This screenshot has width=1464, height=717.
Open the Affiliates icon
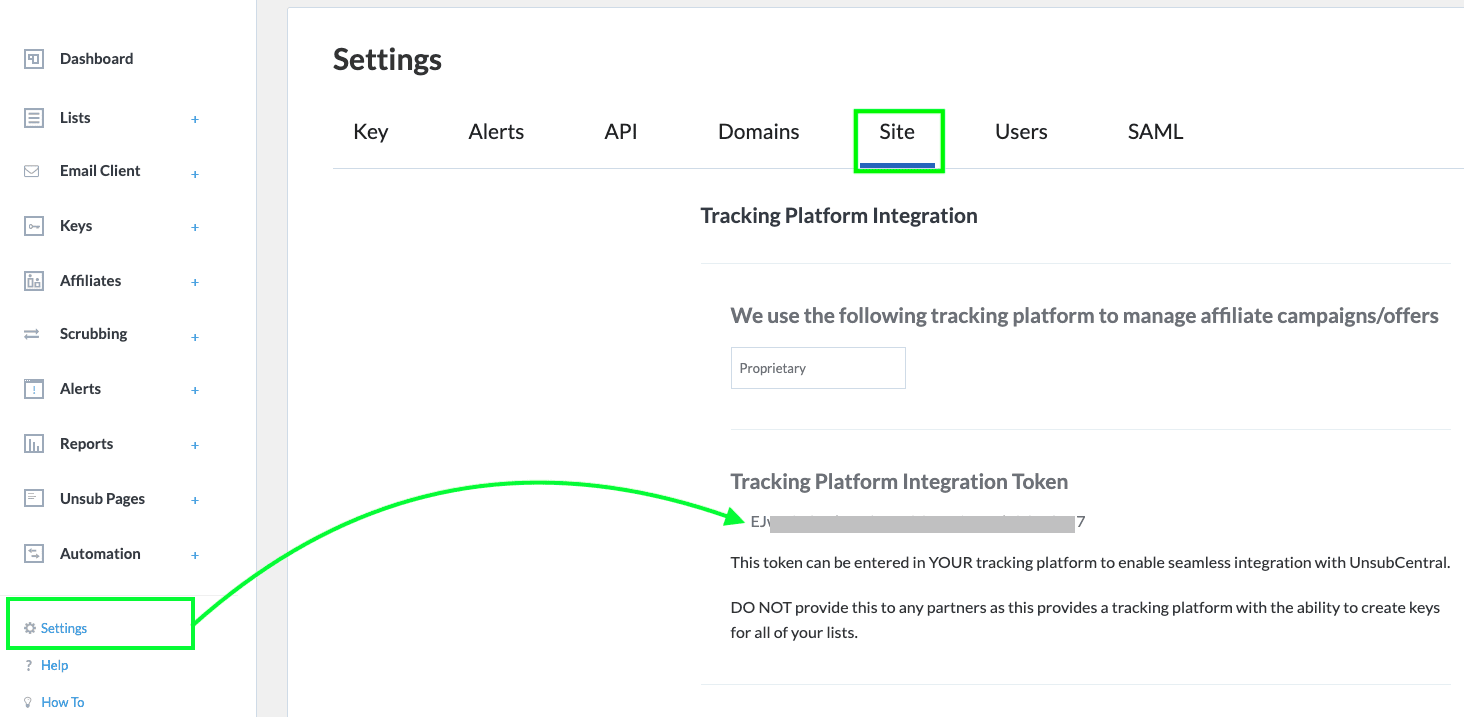34,281
